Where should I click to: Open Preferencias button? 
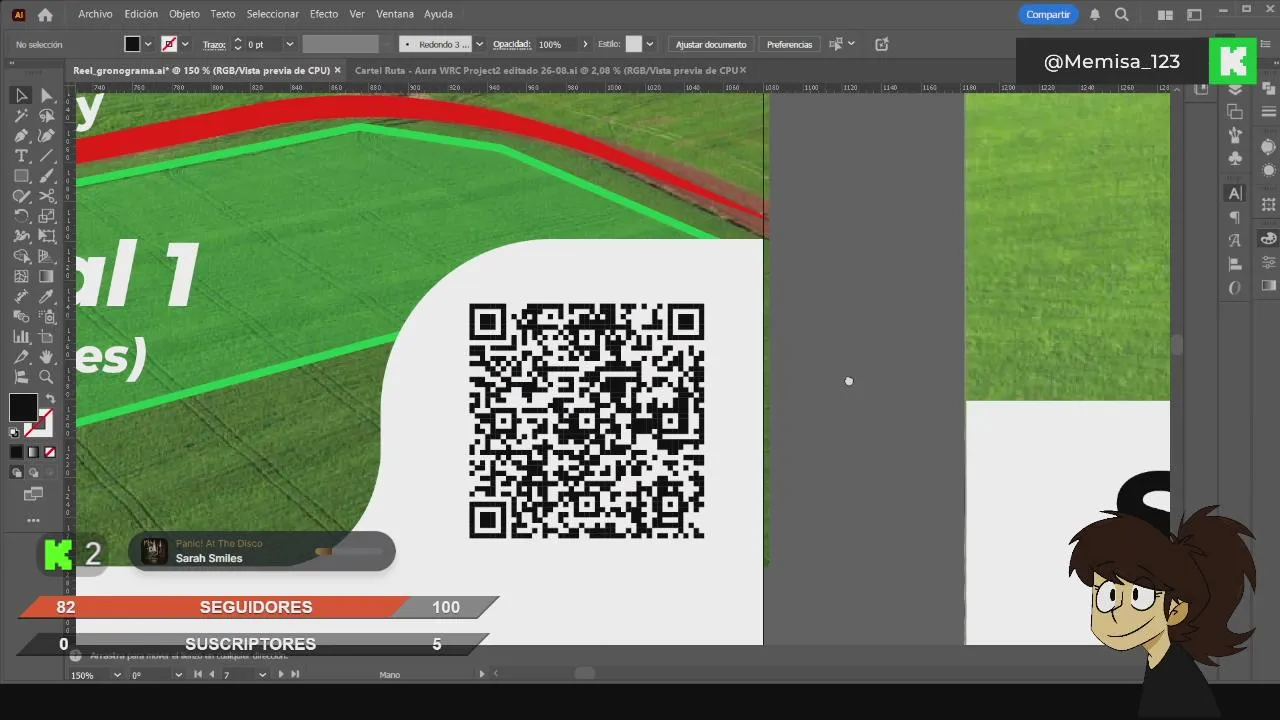(x=789, y=44)
